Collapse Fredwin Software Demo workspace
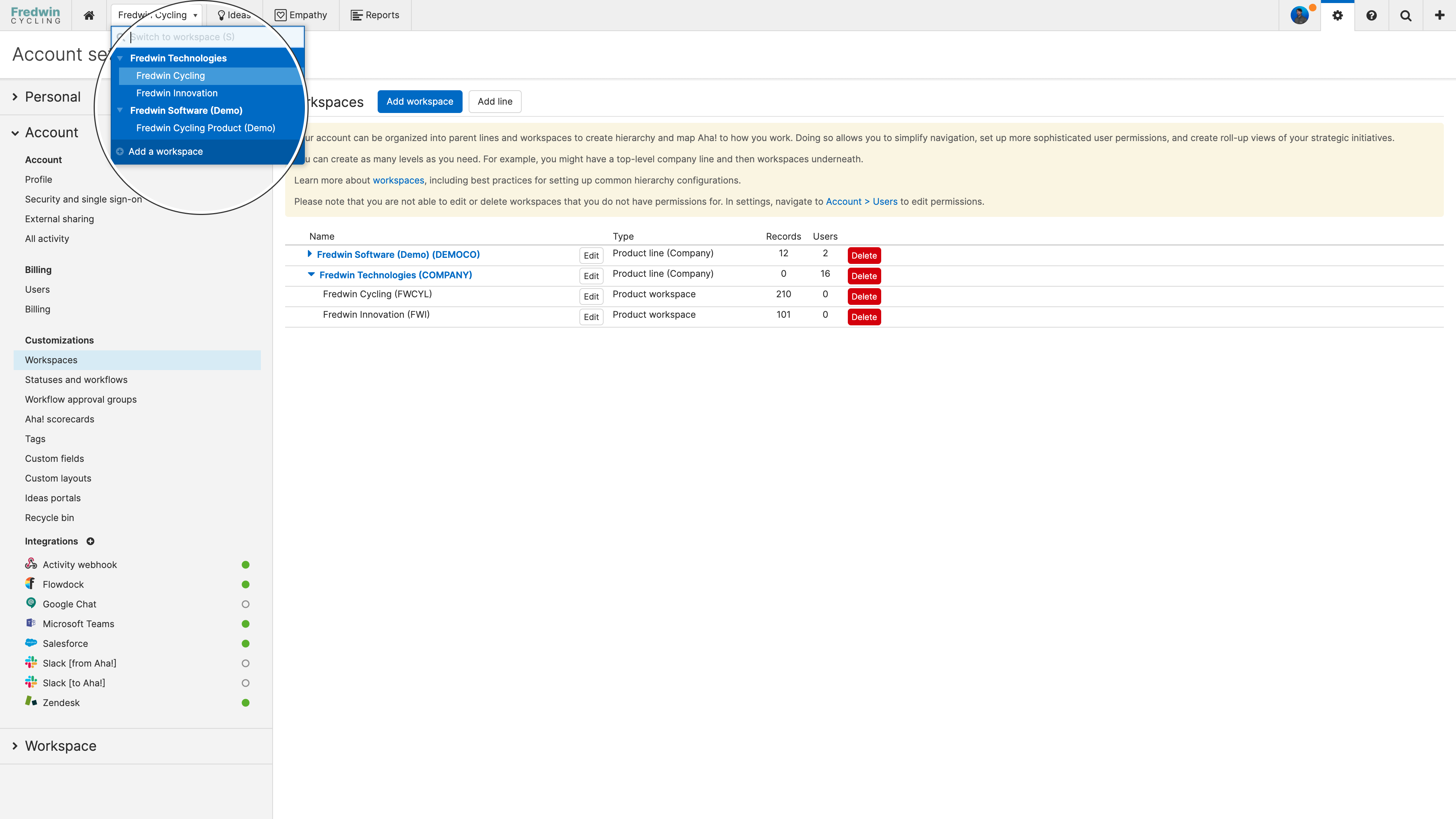 tap(120, 110)
